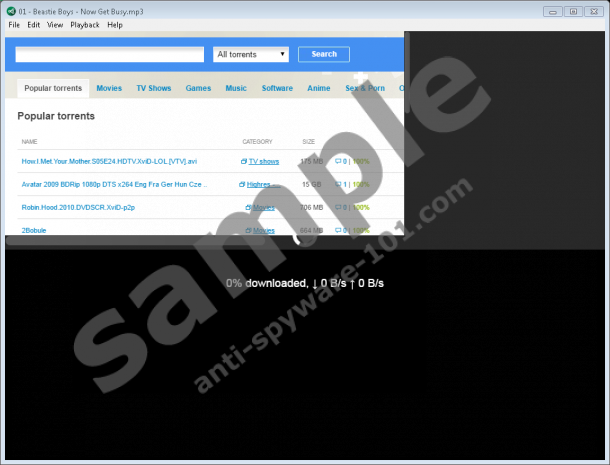
Task: Switch to the Movies tab
Action: click(x=109, y=88)
